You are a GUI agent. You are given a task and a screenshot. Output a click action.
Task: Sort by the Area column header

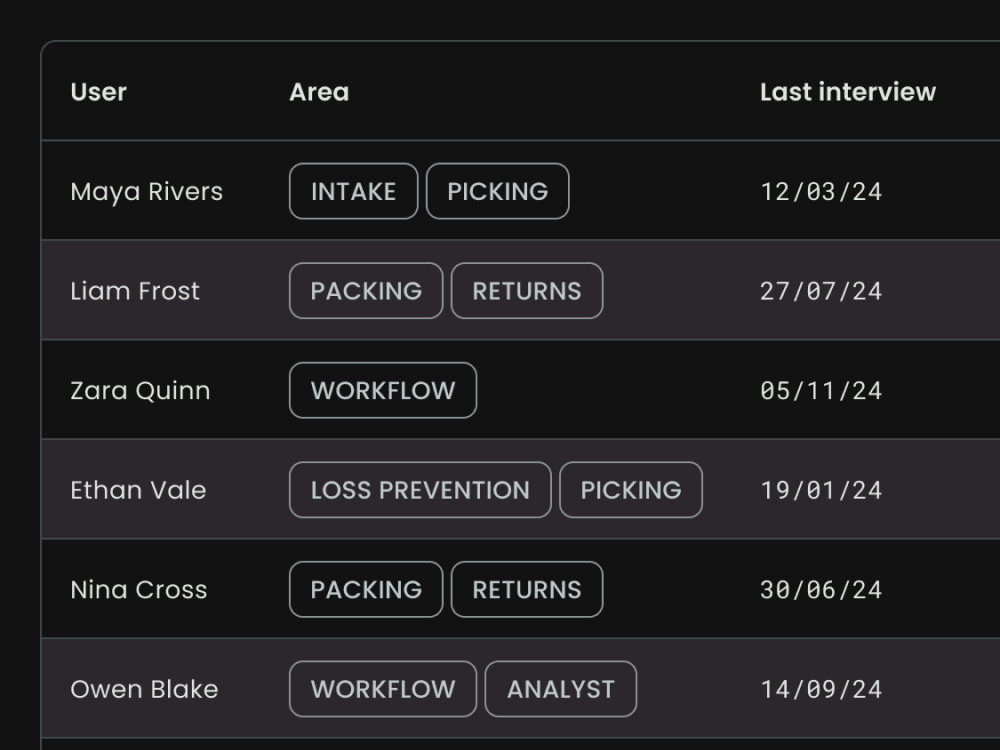(319, 92)
